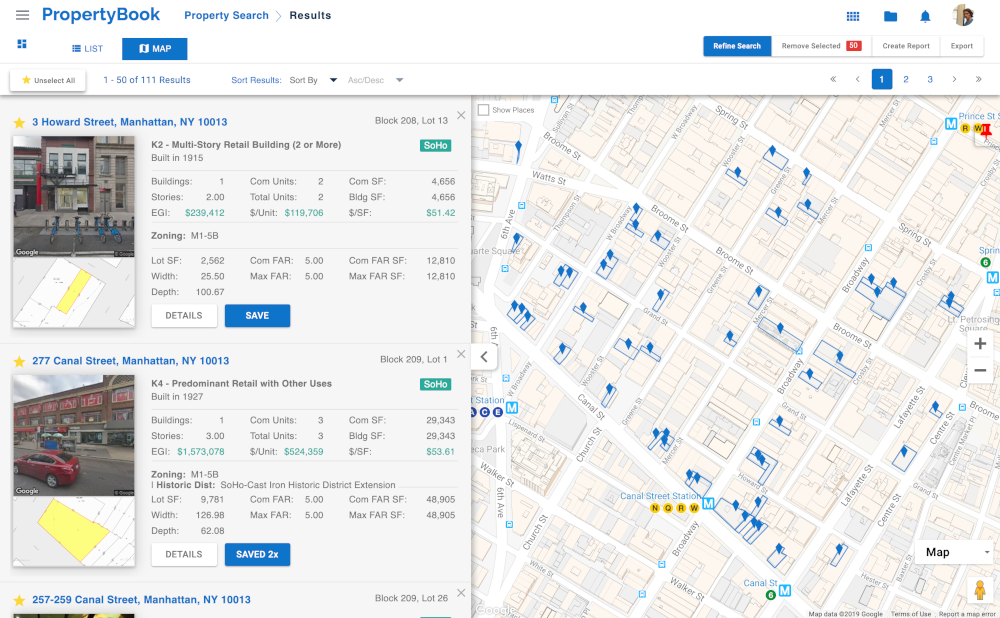Zoom in on the map
The height and width of the screenshot is (618, 1000).
click(980, 344)
